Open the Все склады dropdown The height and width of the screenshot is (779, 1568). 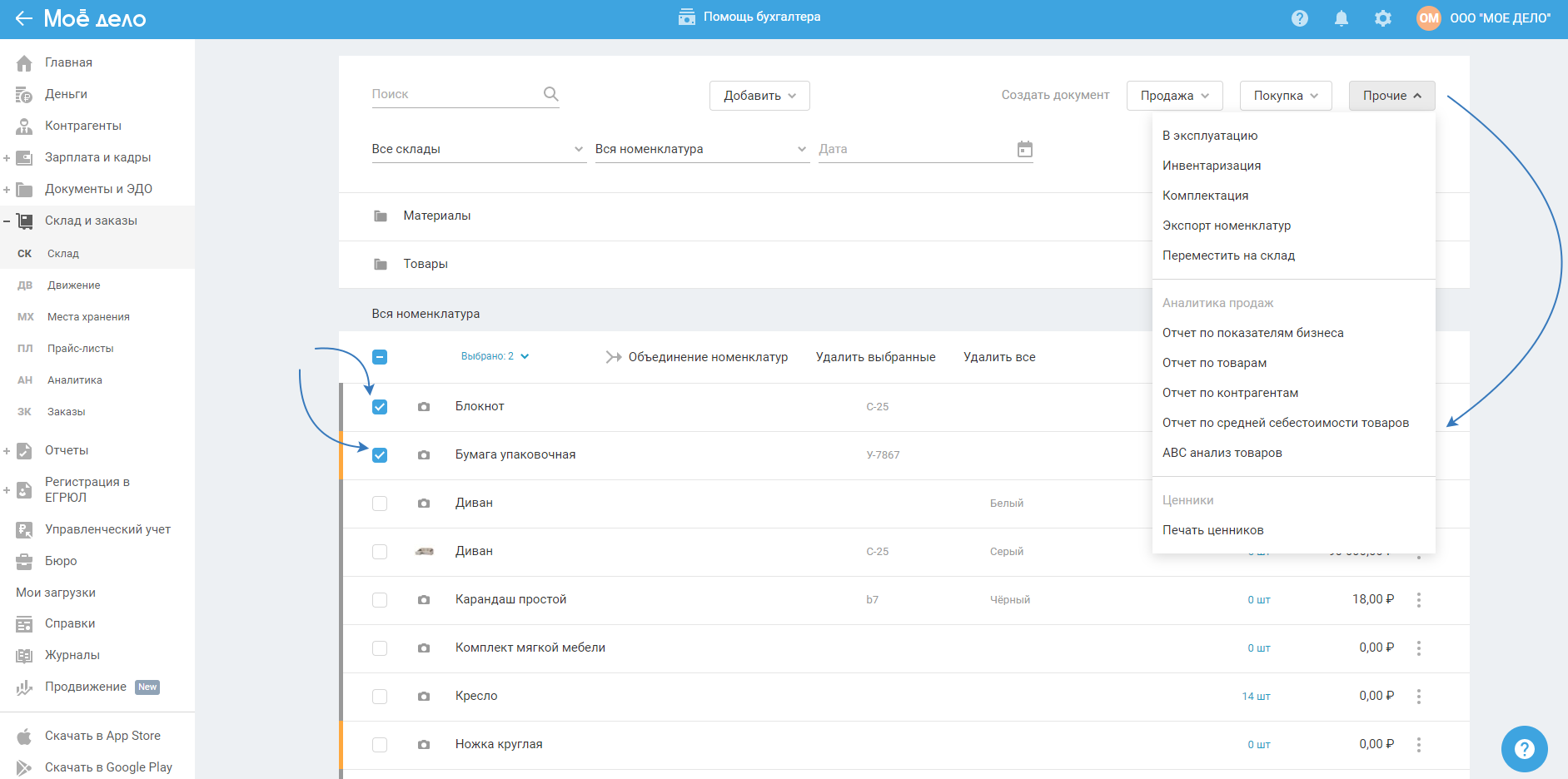(477, 149)
